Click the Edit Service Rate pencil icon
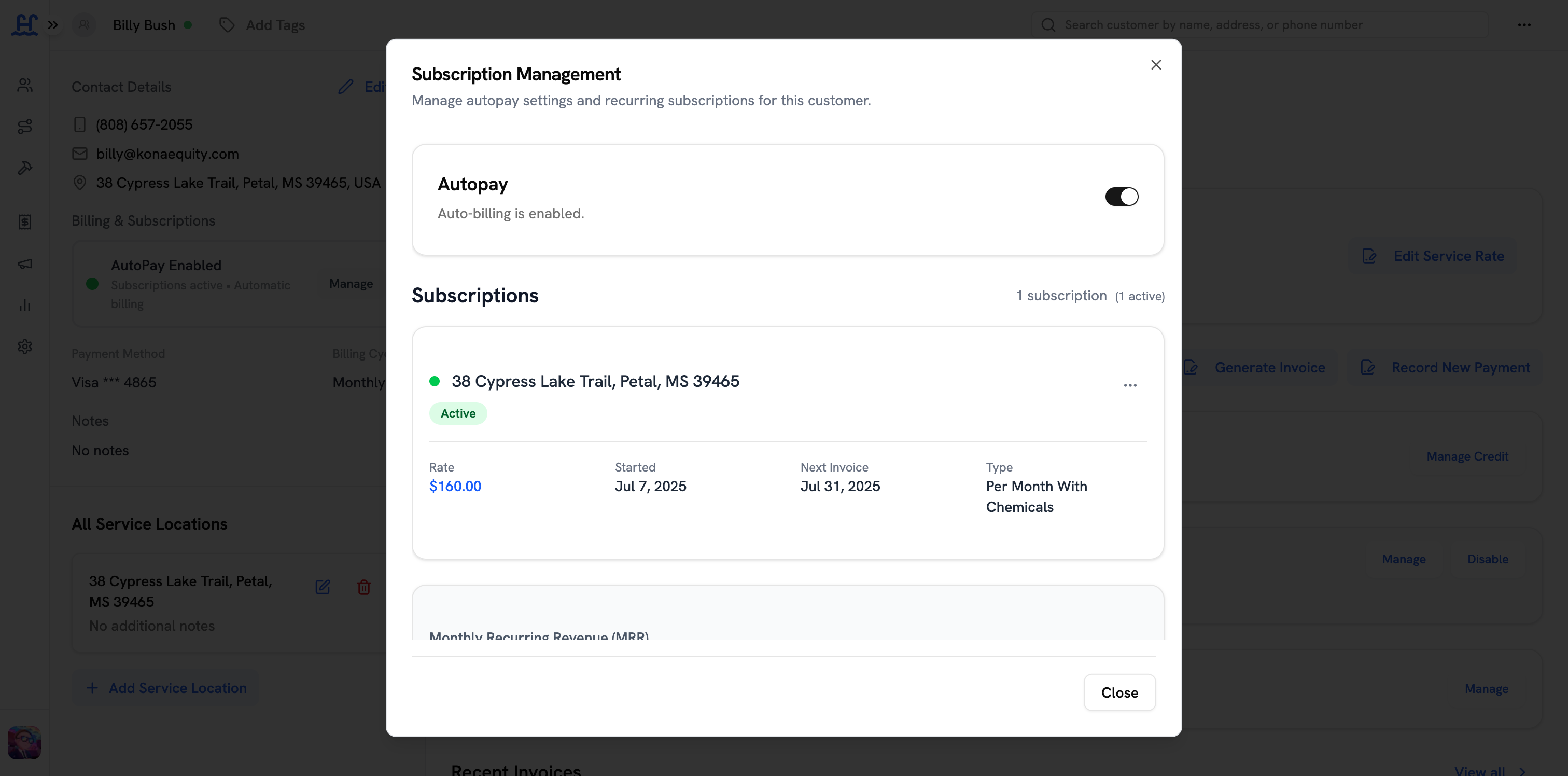 [x=1369, y=256]
